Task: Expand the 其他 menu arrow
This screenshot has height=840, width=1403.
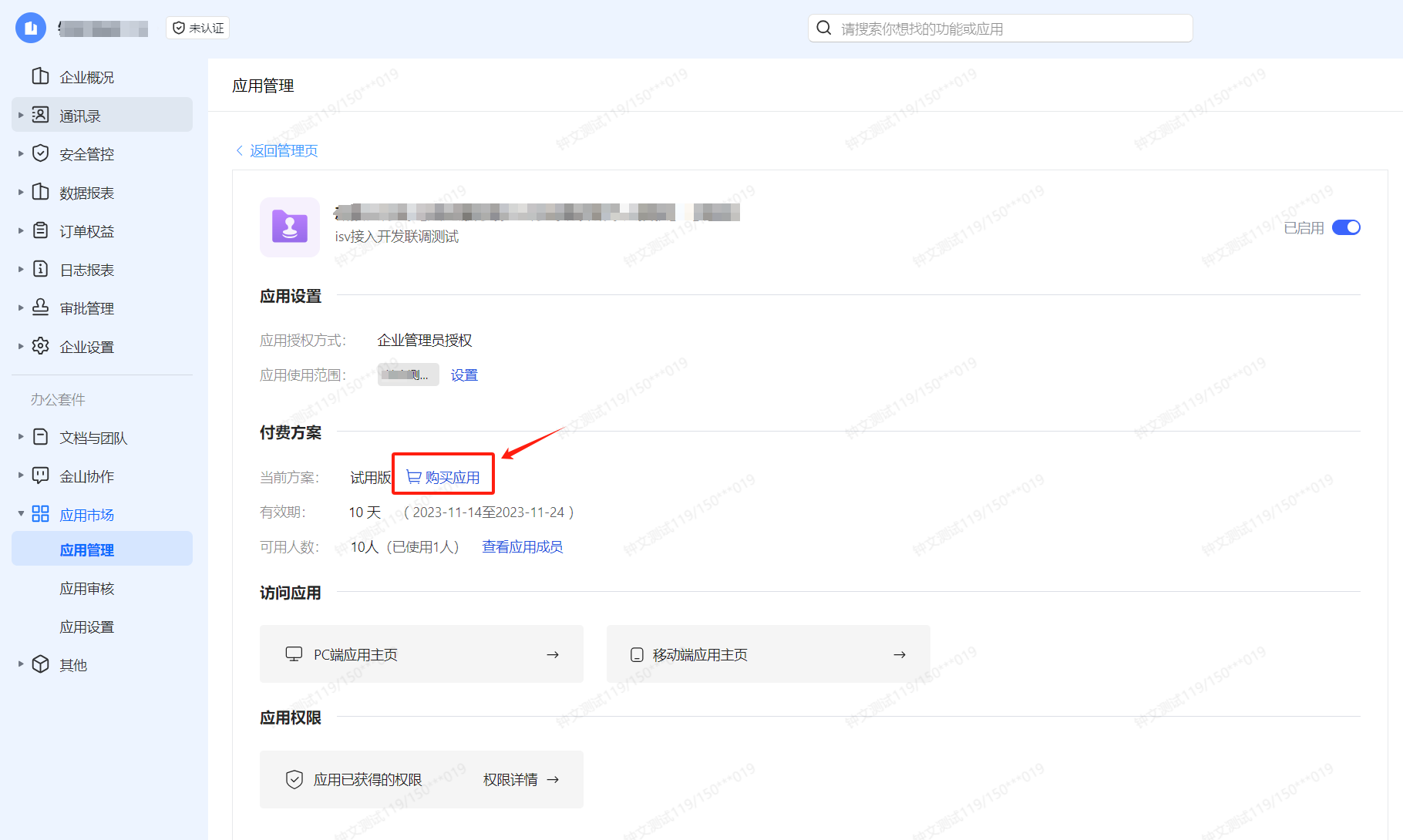Action: 21,664
